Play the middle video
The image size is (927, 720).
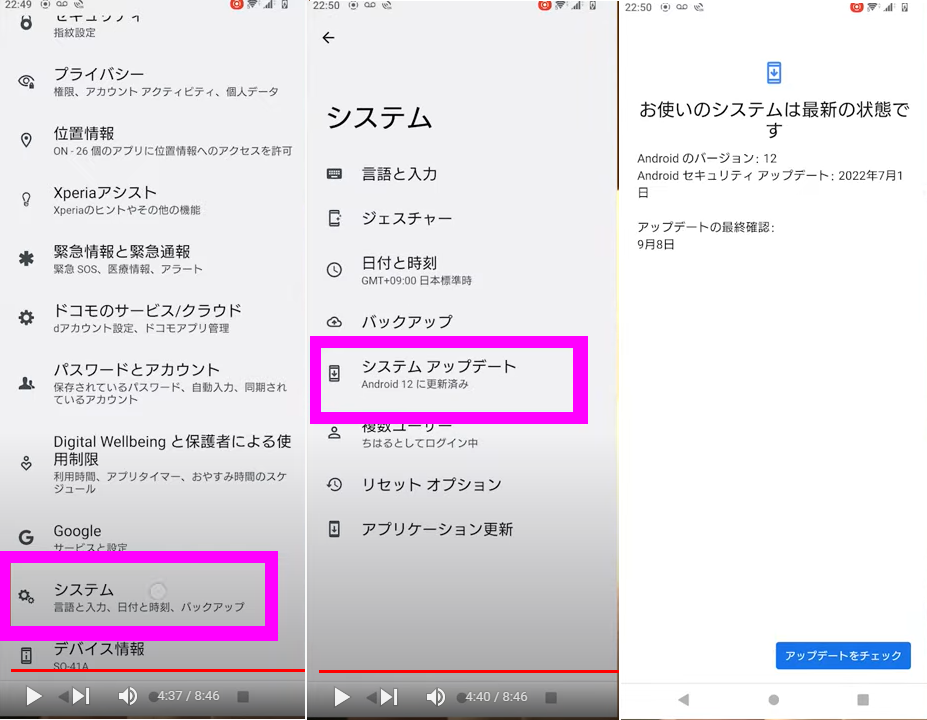point(342,698)
